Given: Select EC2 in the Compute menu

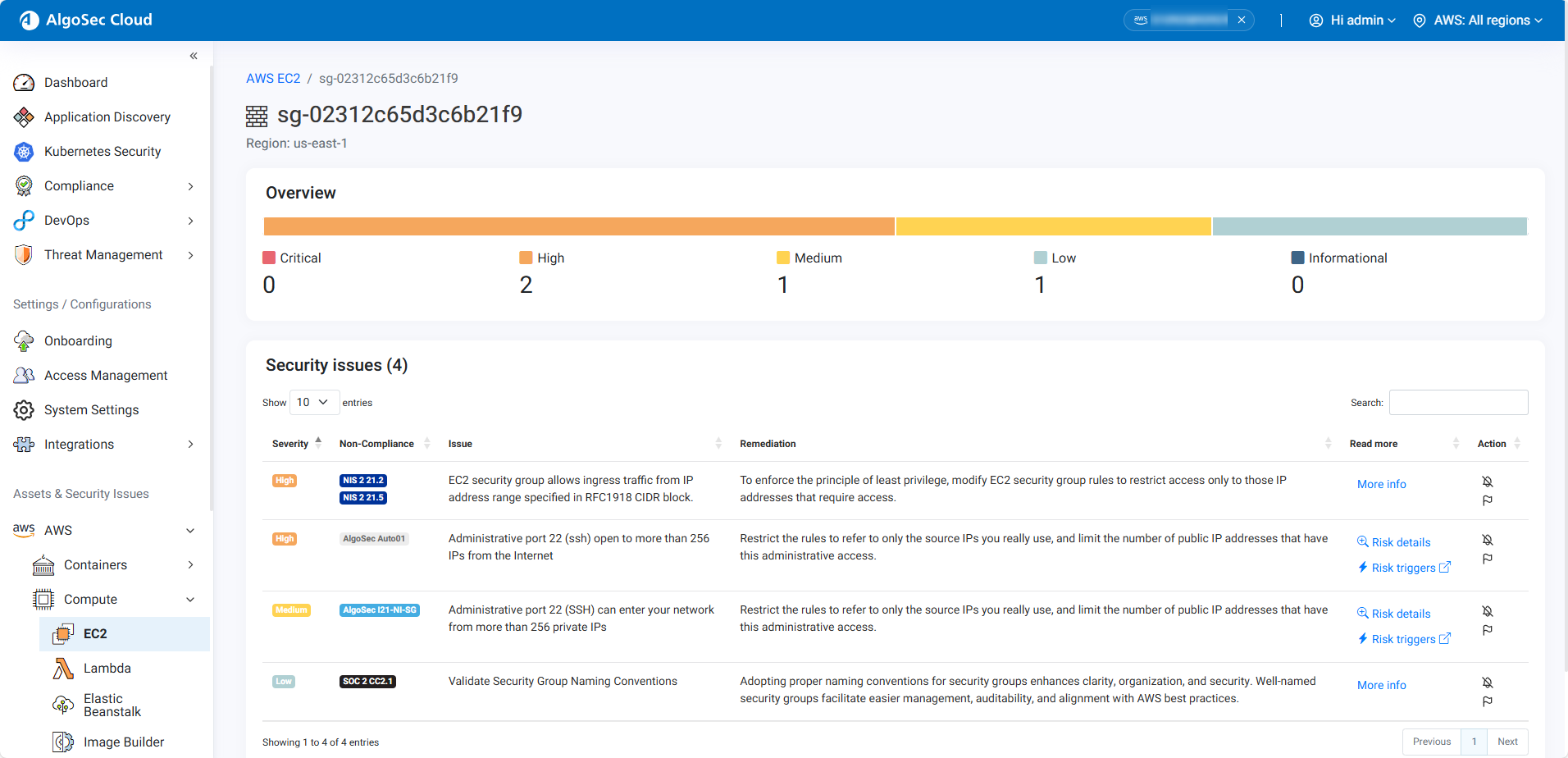Looking at the screenshot, I should [95, 634].
